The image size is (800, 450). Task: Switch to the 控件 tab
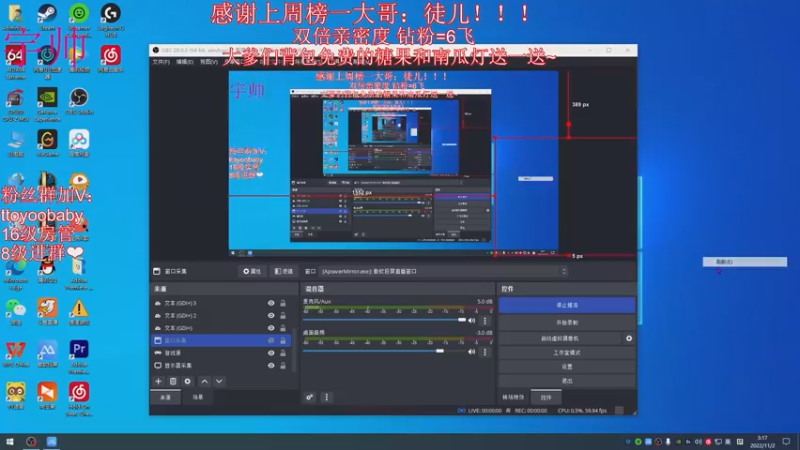pyautogui.click(x=546, y=397)
